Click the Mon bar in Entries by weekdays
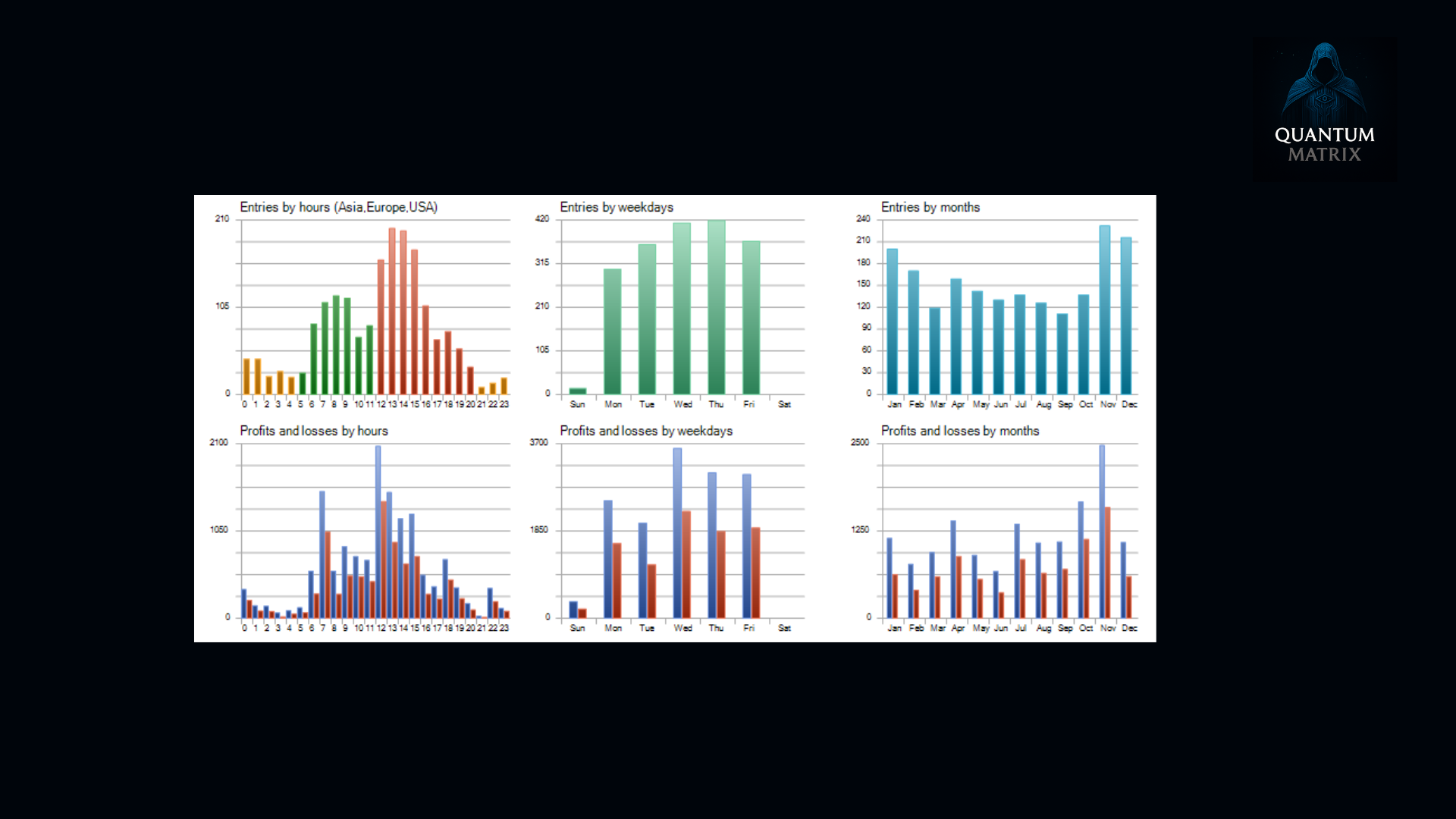Viewport: 1456px width, 819px height. tap(612, 331)
